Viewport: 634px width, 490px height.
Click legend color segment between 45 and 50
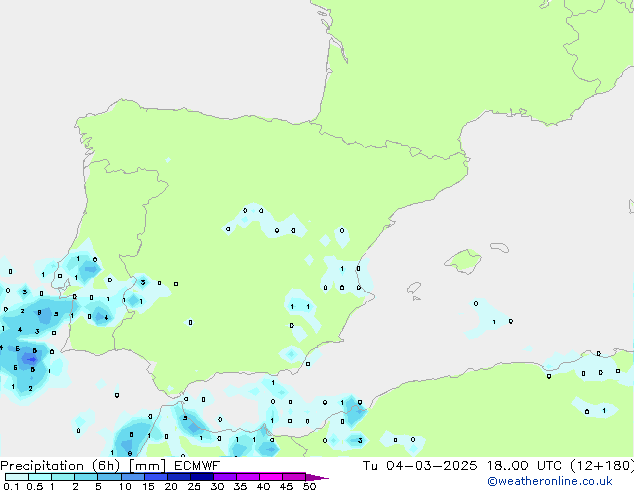pyautogui.click(x=297, y=477)
